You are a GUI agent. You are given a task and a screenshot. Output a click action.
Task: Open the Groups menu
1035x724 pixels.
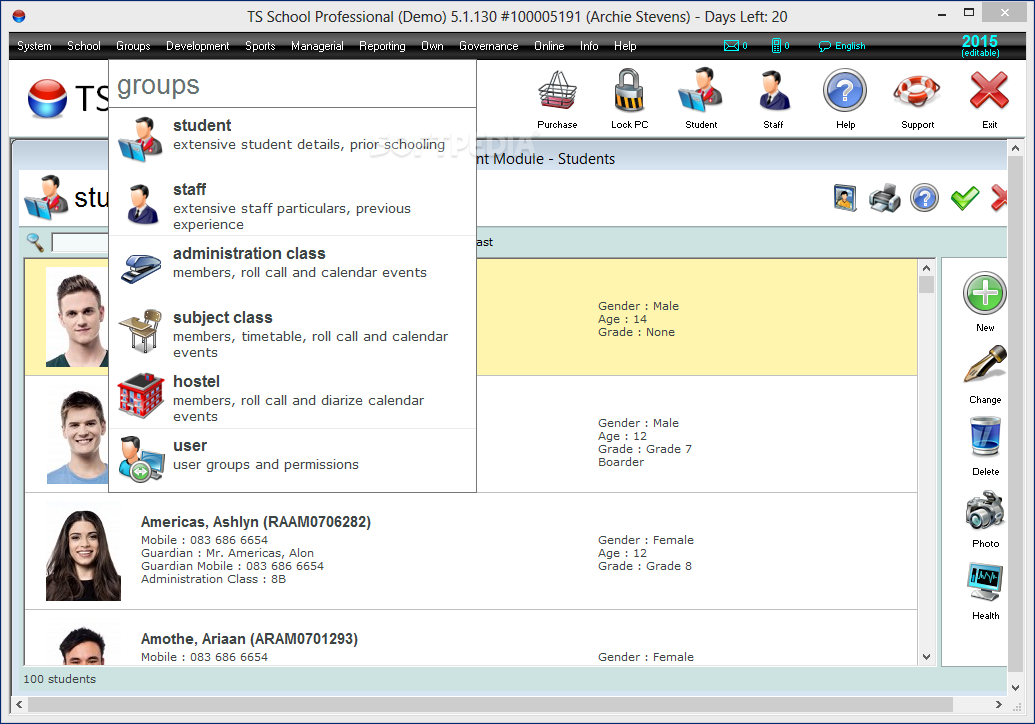click(x=133, y=46)
